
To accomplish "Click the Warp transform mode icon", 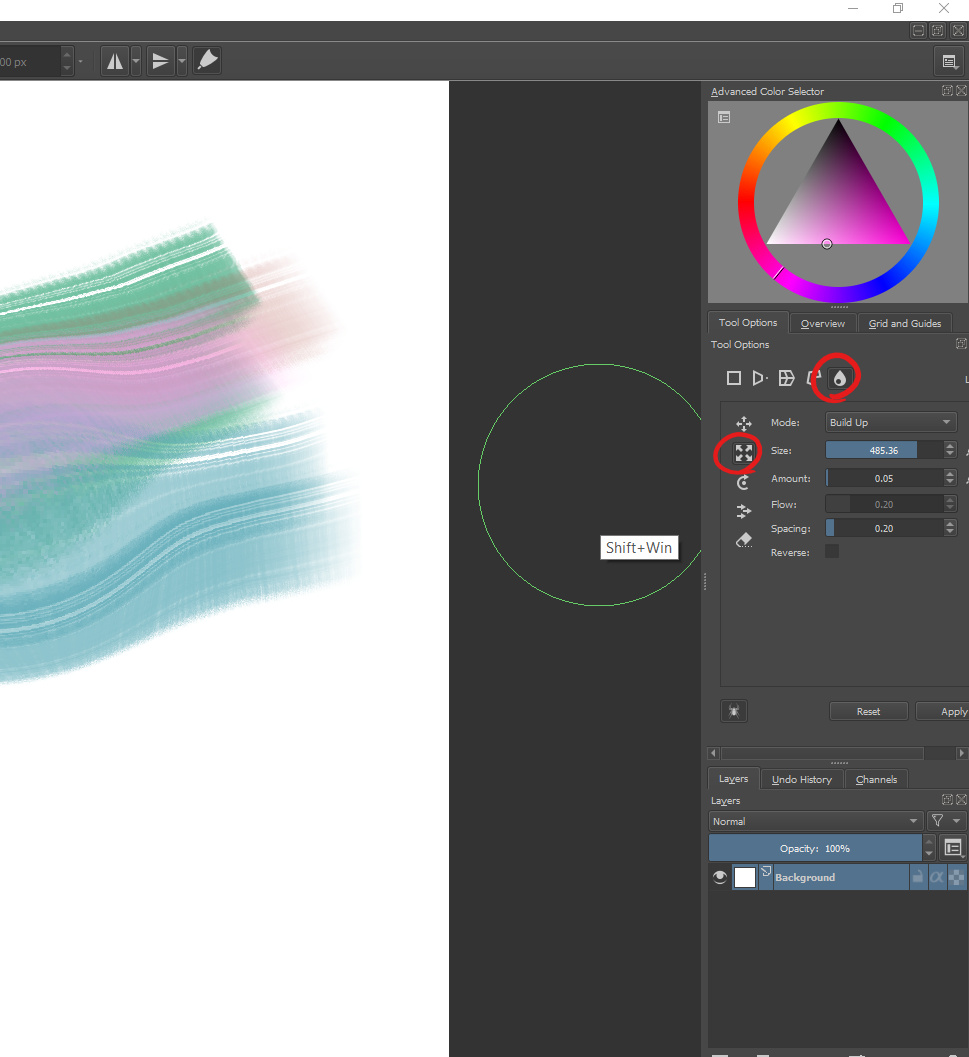I will (x=787, y=378).
